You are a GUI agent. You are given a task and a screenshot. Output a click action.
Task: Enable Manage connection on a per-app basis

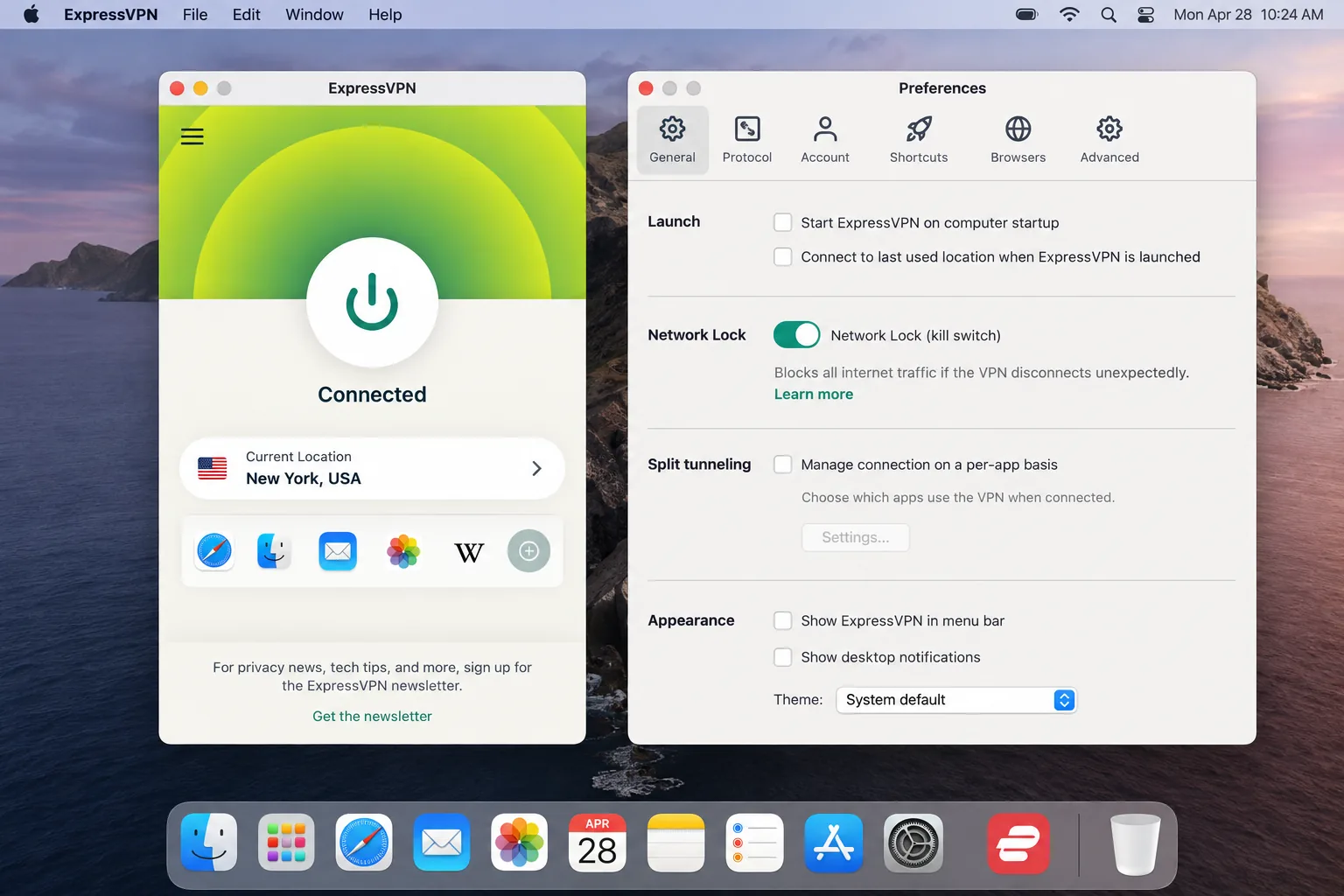[783, 464]
